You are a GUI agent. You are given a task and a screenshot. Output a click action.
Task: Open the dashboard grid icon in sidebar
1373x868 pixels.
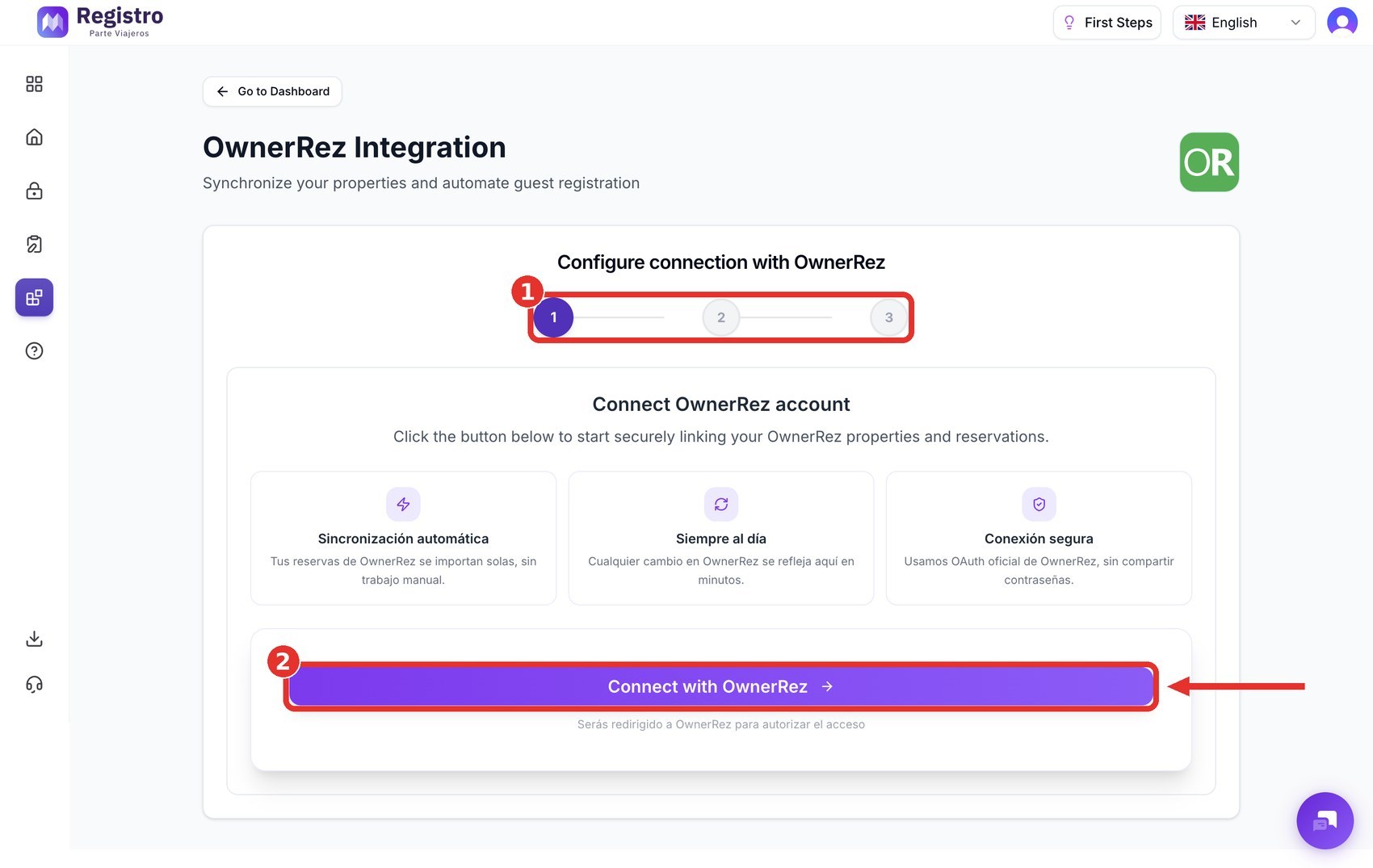[34, 84]
